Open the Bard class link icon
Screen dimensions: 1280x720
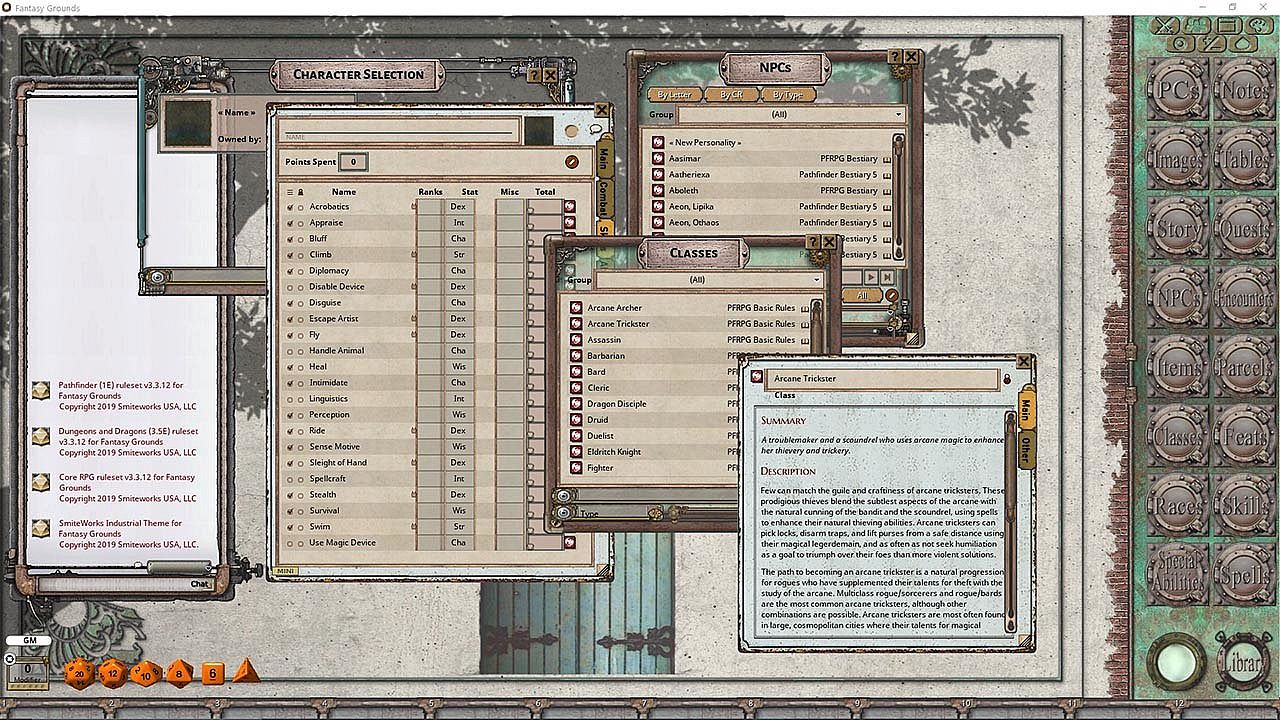click(576, 371)
